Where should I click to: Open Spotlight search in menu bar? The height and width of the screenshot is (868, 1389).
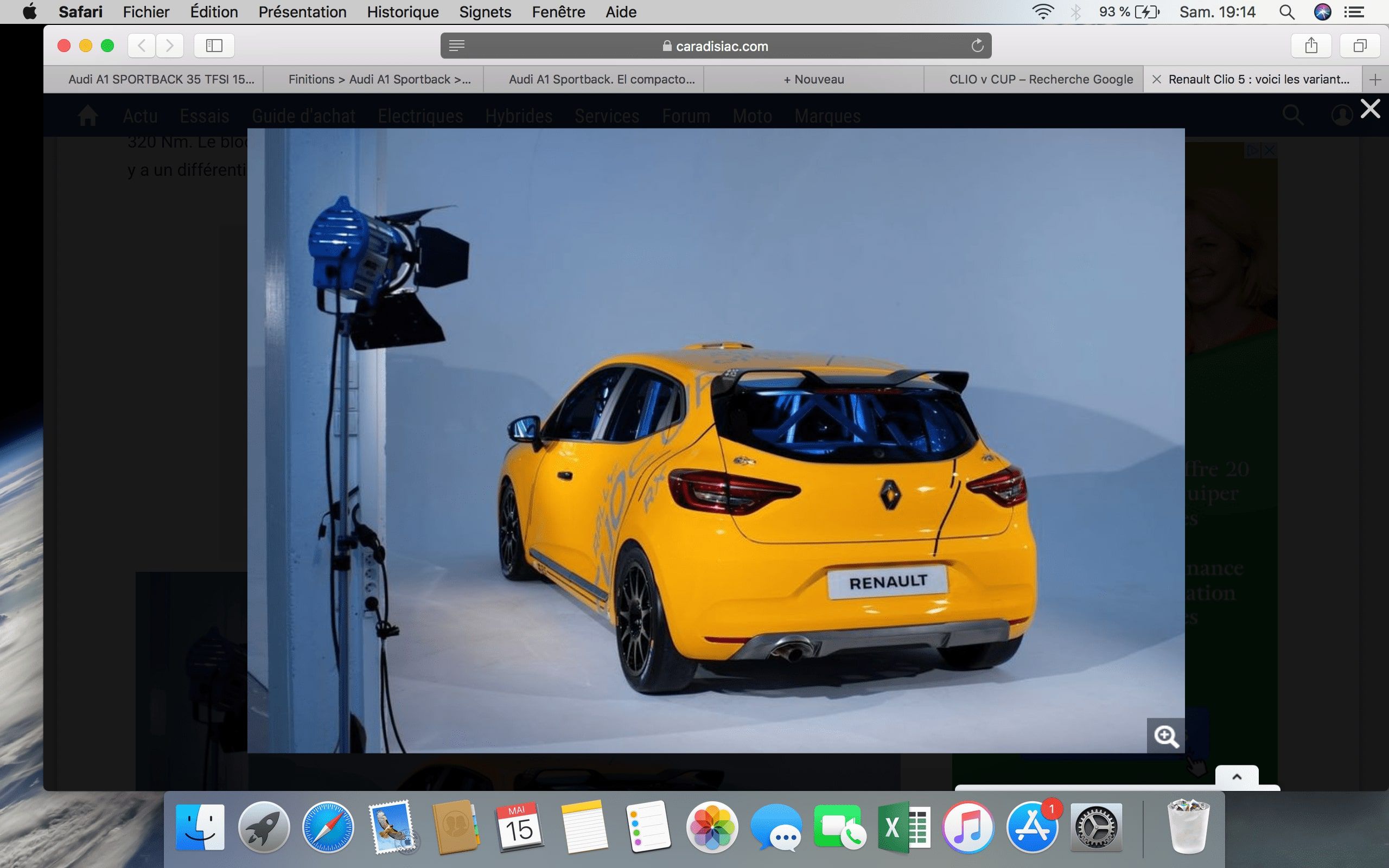(x=1287, y=11)
